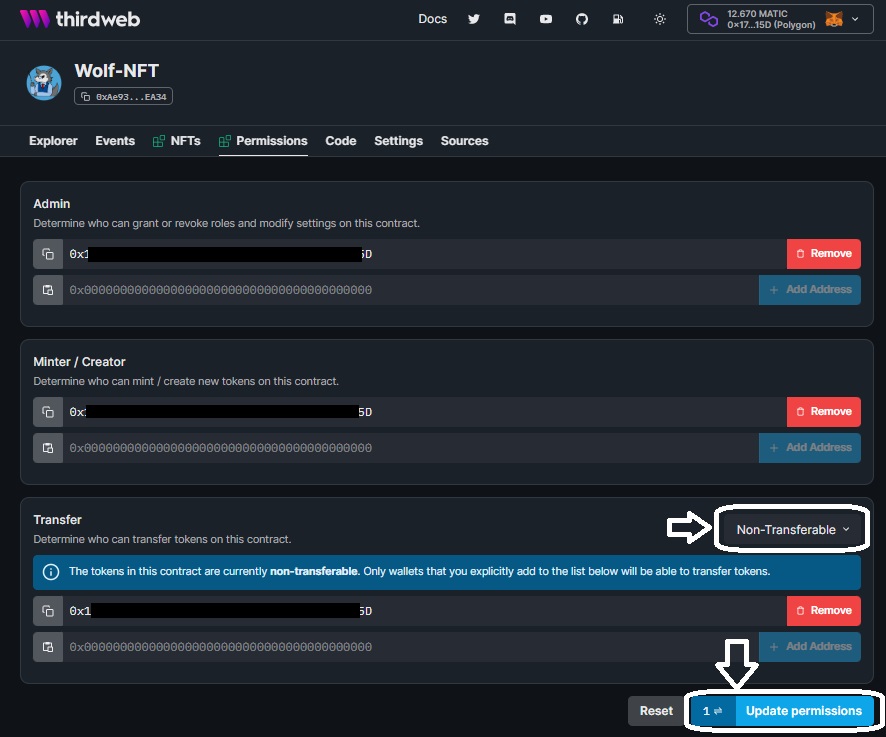Viewport: 886px width, 737px height.
Task: Remove the Transfer role address
Action: 824,611
